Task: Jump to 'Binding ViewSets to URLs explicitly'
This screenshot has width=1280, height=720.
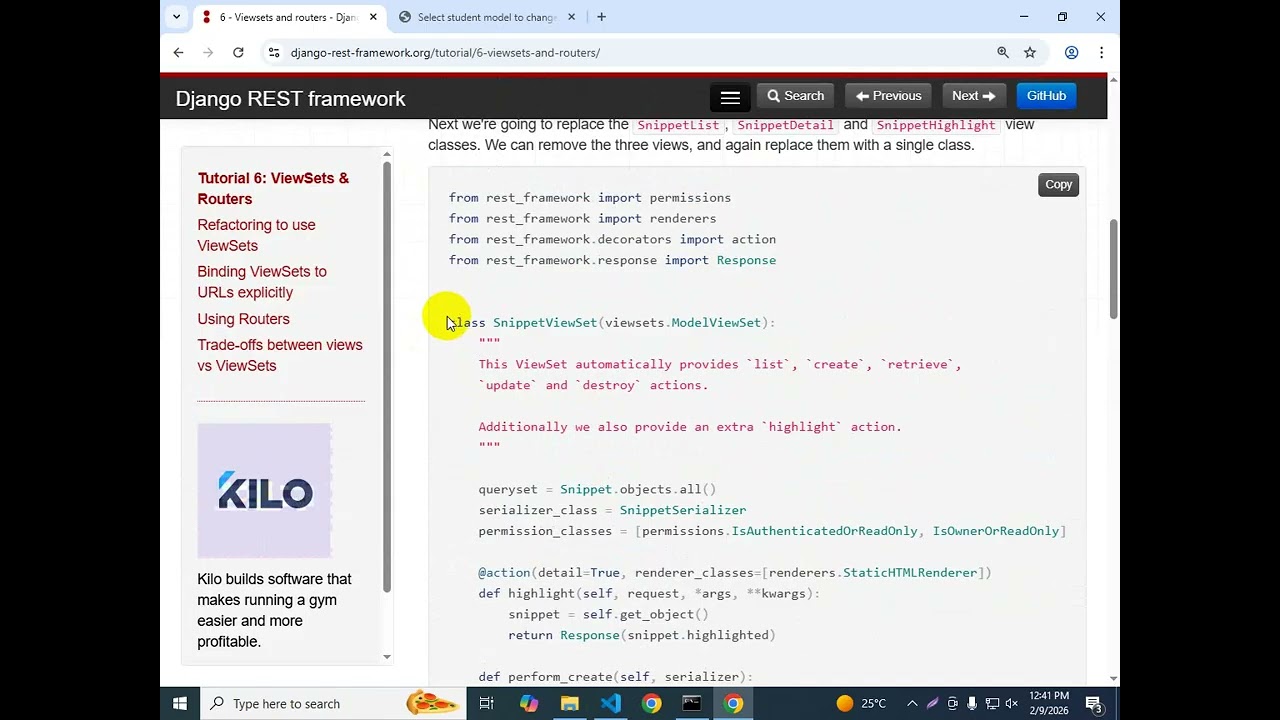Action: [x=262, y=282]
